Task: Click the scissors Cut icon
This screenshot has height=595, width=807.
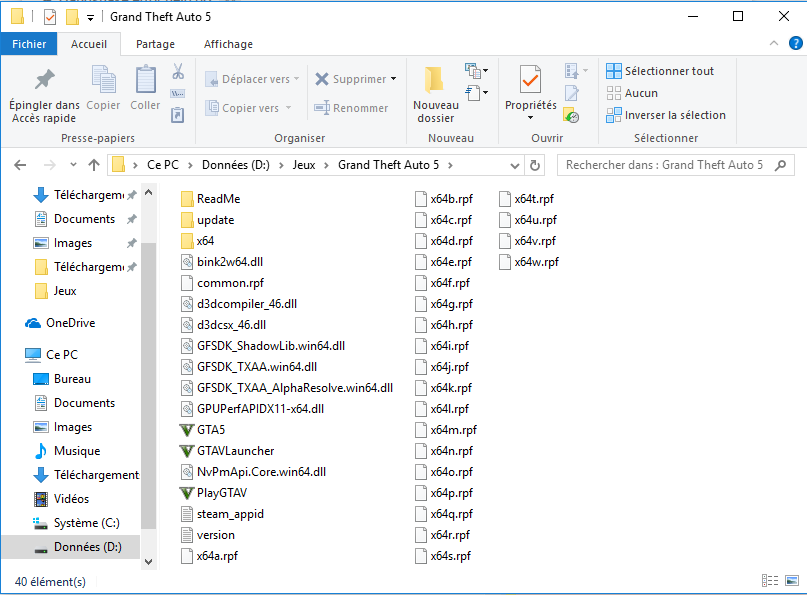Action: coord(178,71)
